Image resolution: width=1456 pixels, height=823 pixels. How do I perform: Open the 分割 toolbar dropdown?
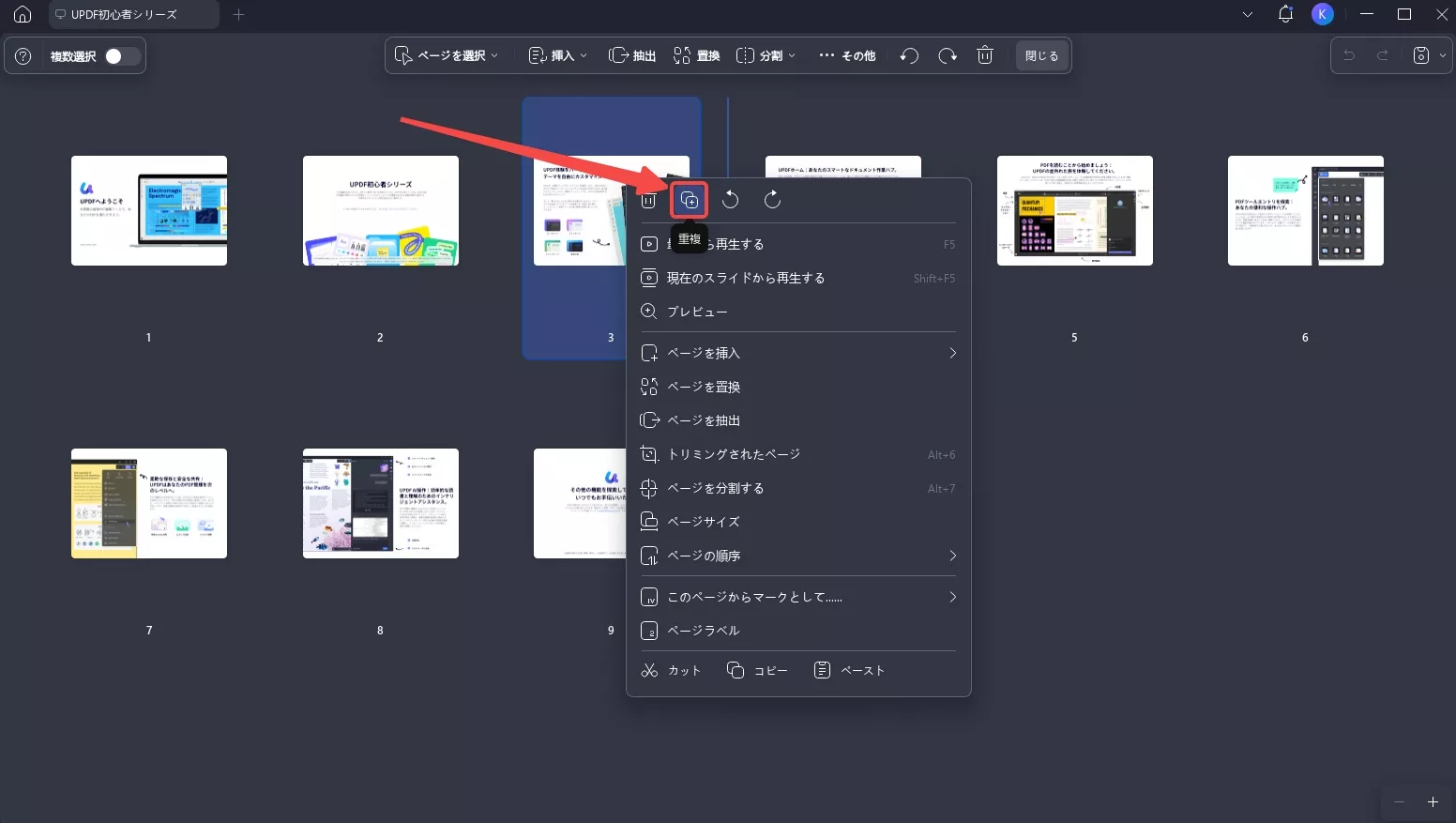(x=766, y=56)
